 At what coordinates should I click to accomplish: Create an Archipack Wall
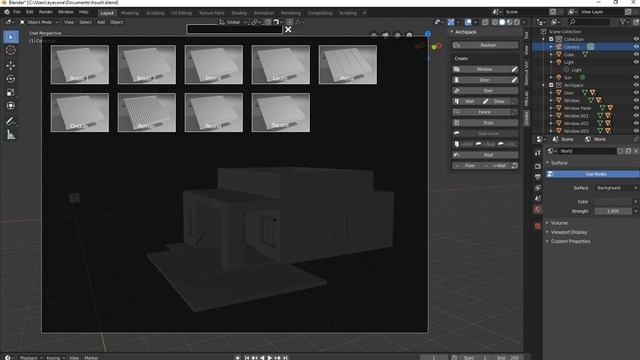(466, 101)
